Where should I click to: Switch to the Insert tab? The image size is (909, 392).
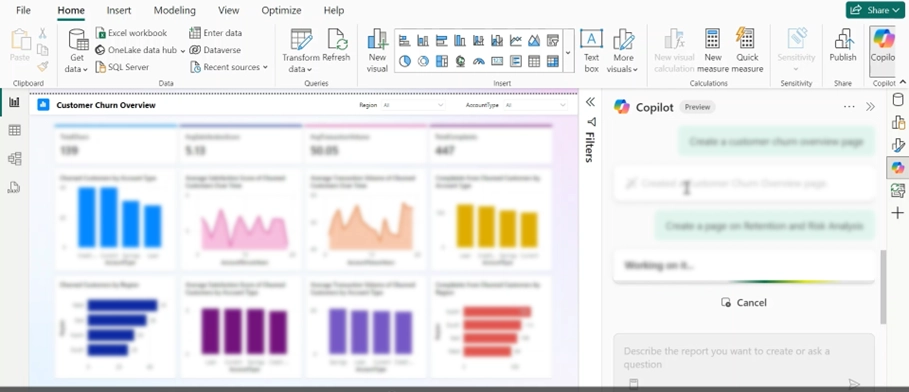pyautogui.click(x=119, y=10)
